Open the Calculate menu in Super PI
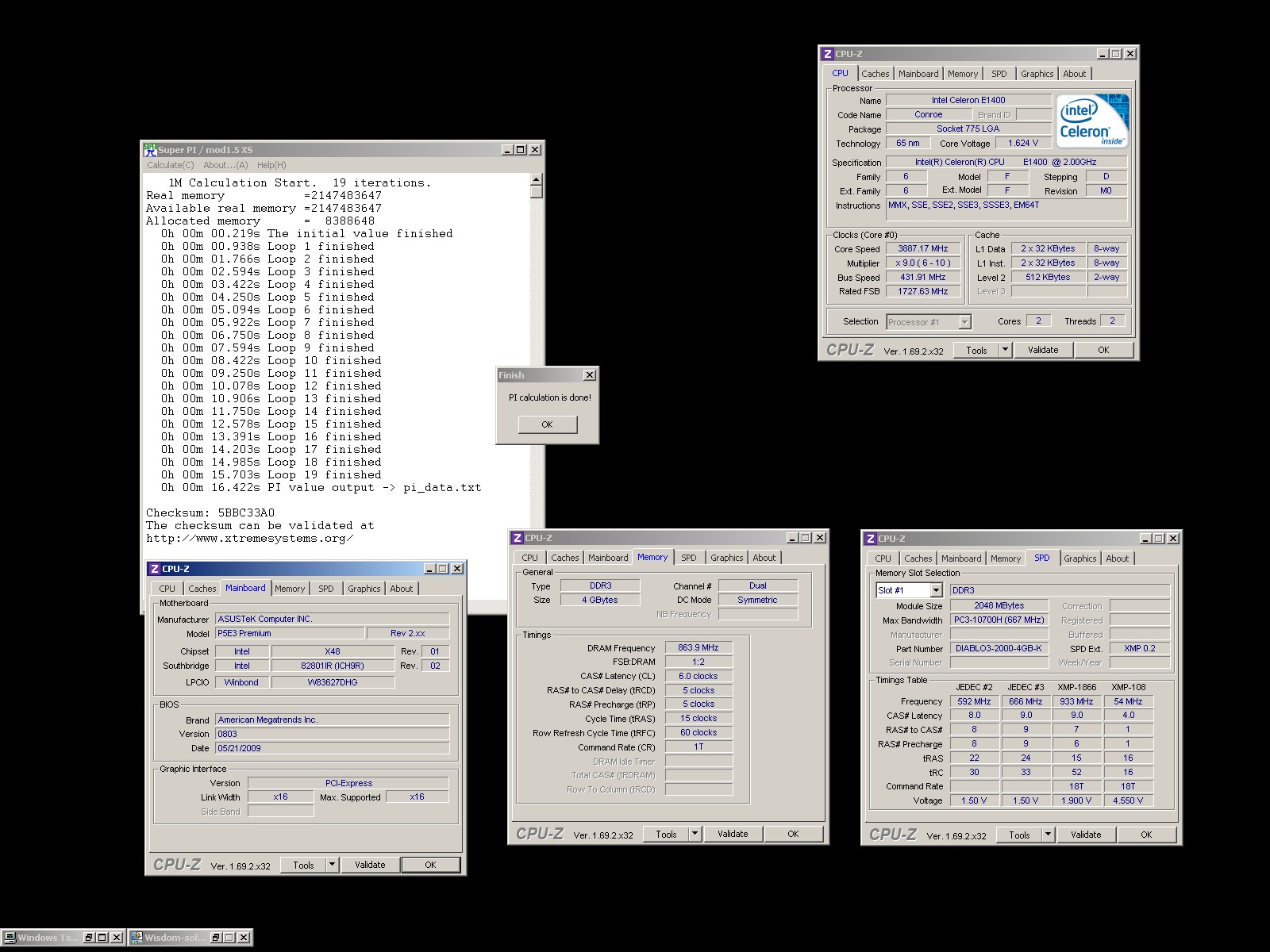Screen dimensions: 1270x952 point(170,165)
